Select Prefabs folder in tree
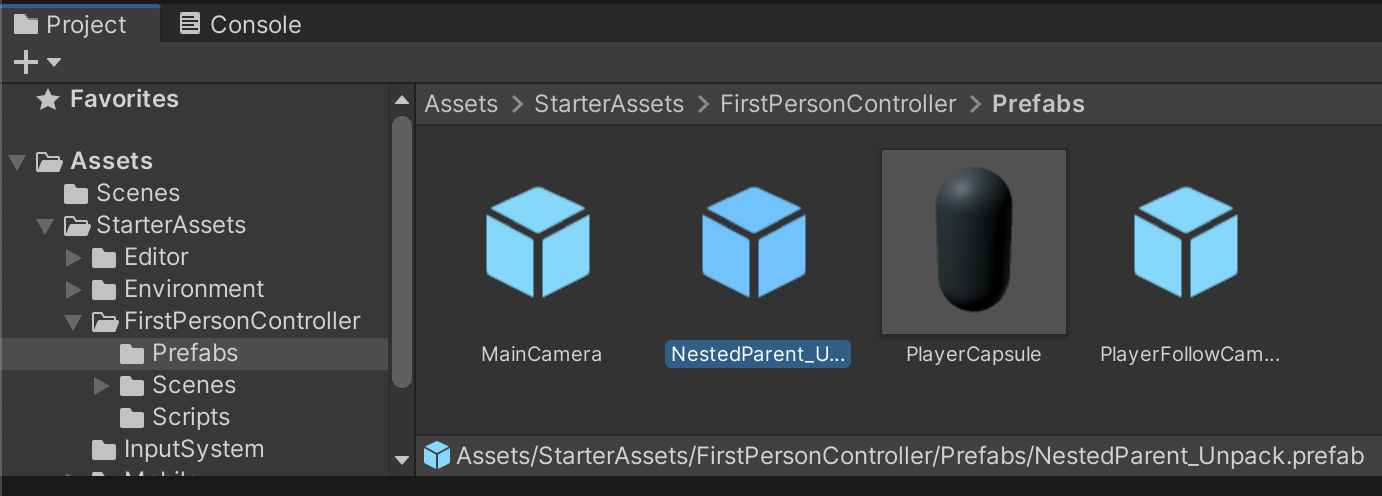The width and height of the screenshot is (1382, 496). (x=194, y=353)
